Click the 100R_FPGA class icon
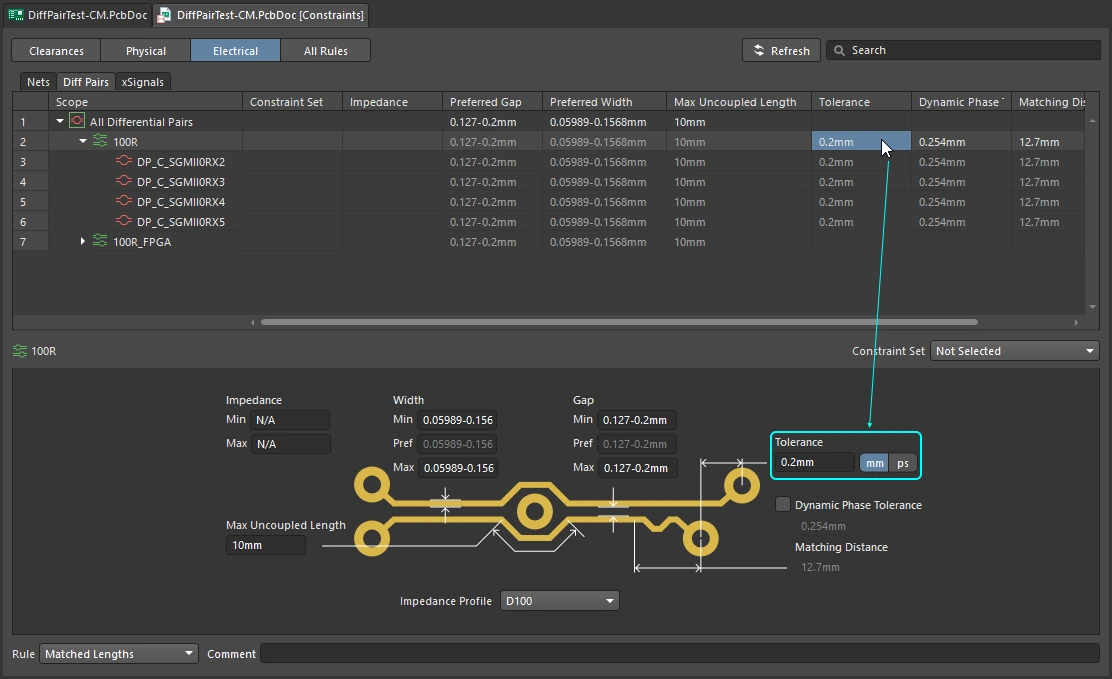Image resolution: width=1112 pixels, height=679 pixels. click(100, 241)
